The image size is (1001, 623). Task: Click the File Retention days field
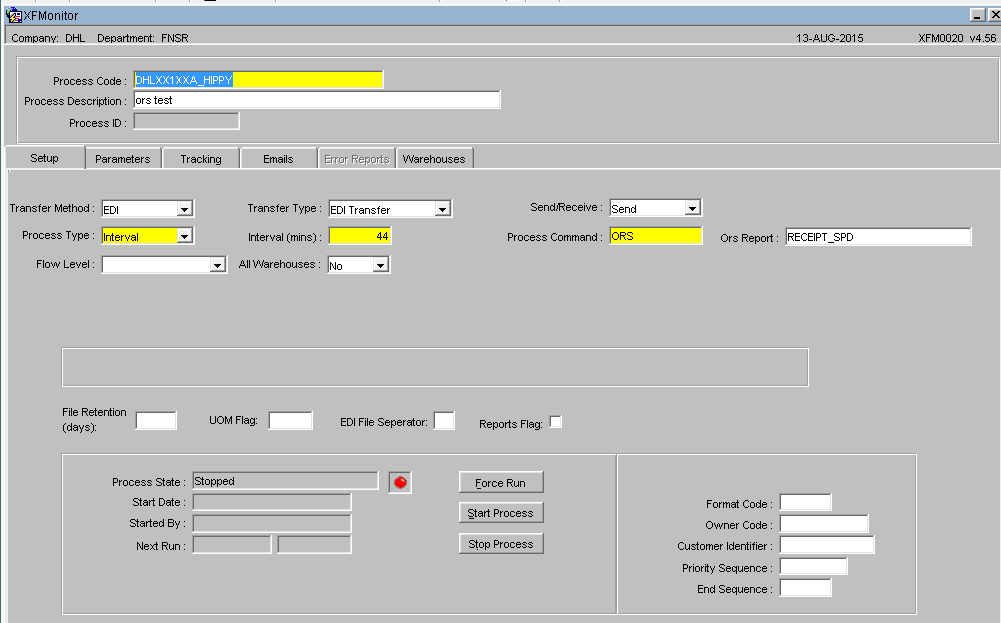click(x=156, y=421)
